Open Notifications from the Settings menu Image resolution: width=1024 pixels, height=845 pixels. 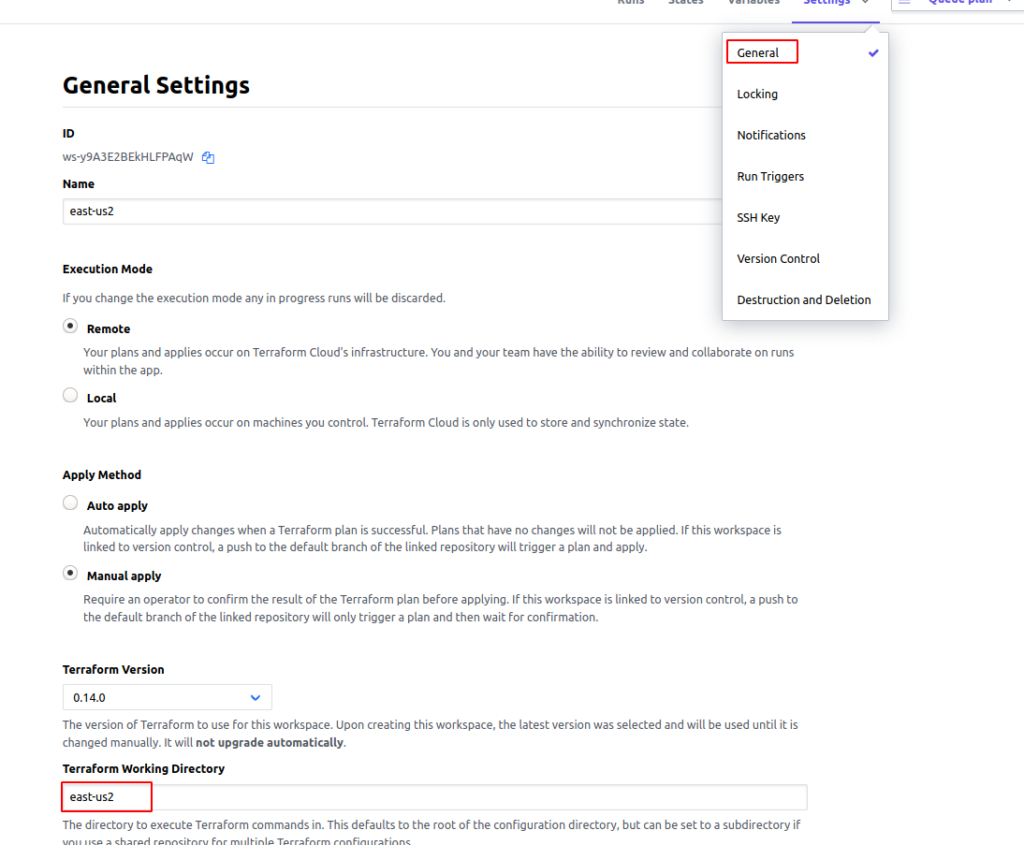(x=771, y=135)
